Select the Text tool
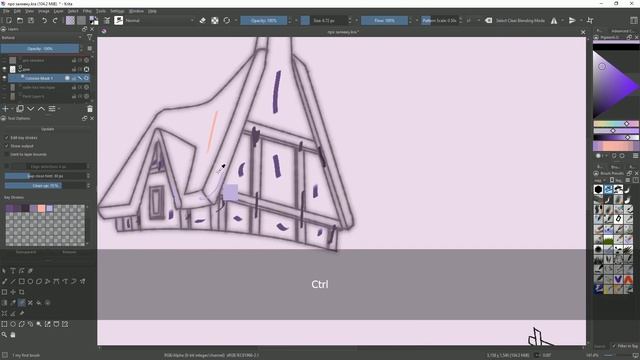The width and height of the screenshot is (640, 360). point(13,271)
